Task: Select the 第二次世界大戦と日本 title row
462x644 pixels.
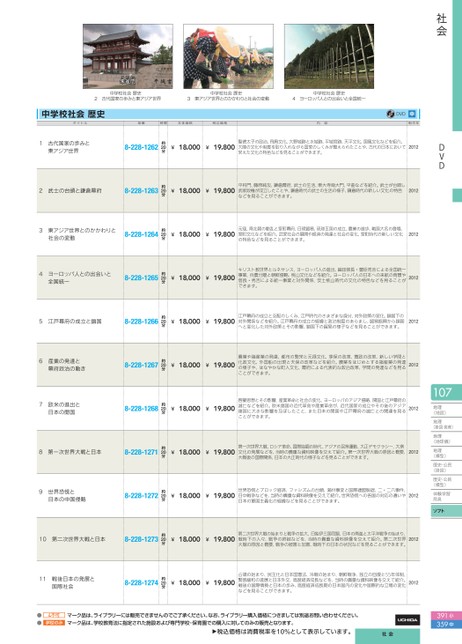Action: [x=228, y=539]
